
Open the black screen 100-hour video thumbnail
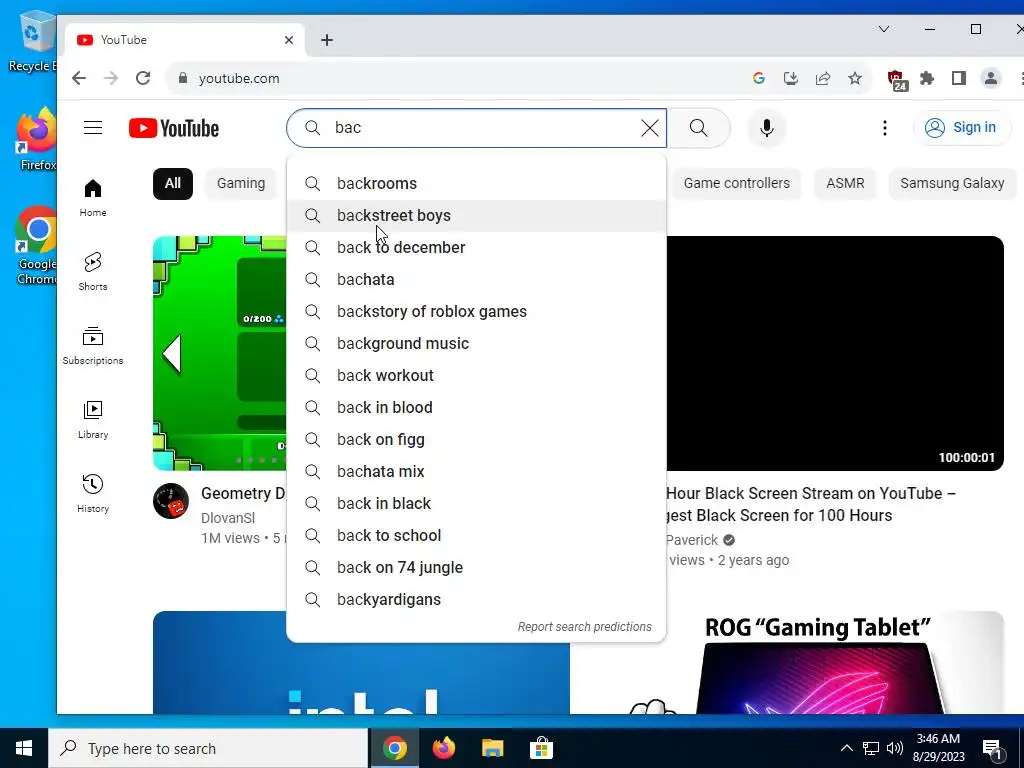point(835,353)
